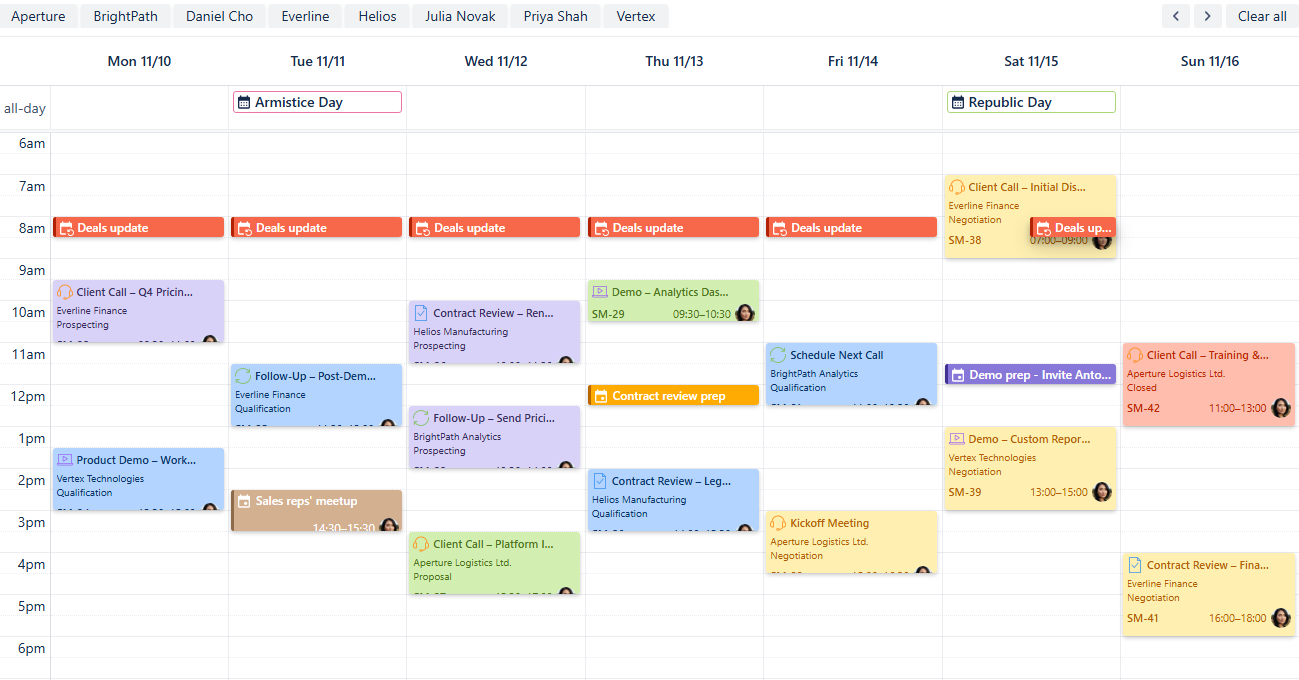This screenshot has height=680, width=1299.
Task: Go to next week with right chevron
Action: (1208, 16)
